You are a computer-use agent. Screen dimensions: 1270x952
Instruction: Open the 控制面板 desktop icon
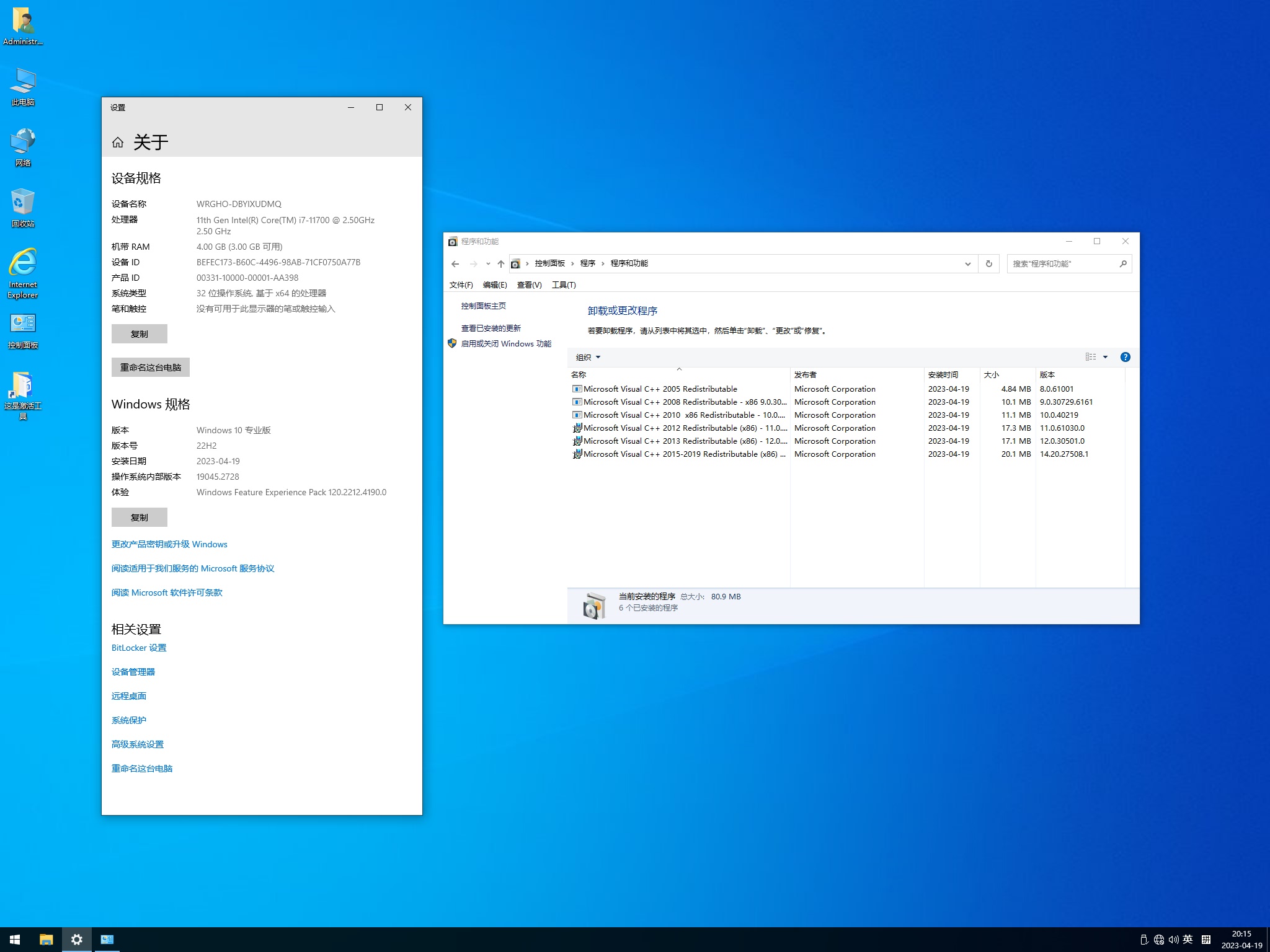[x=23, y=331]
